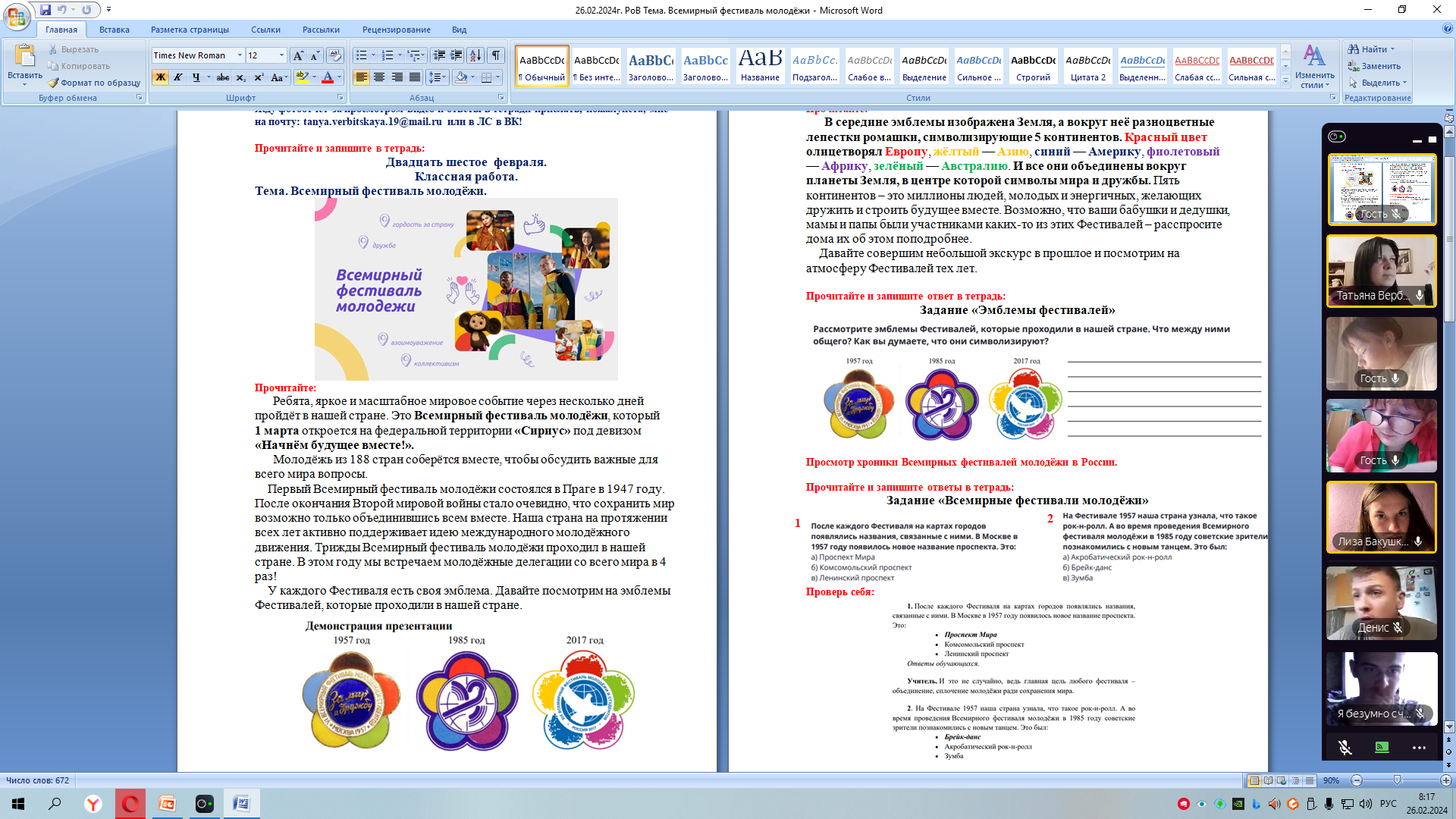
Task: Apply strikethrough with the abc icon
Action: tap(222, 77)
